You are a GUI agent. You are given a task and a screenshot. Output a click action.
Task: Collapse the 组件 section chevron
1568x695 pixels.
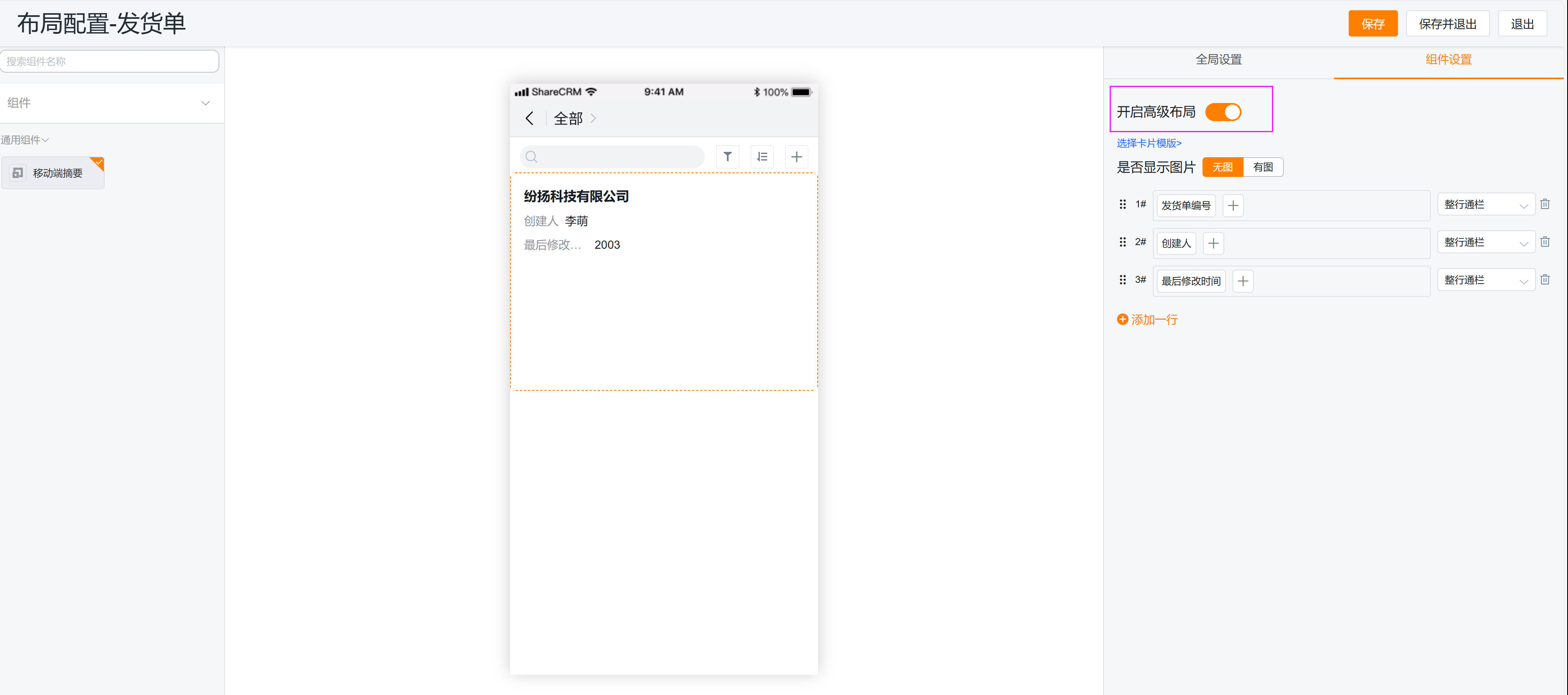(205, 103)
